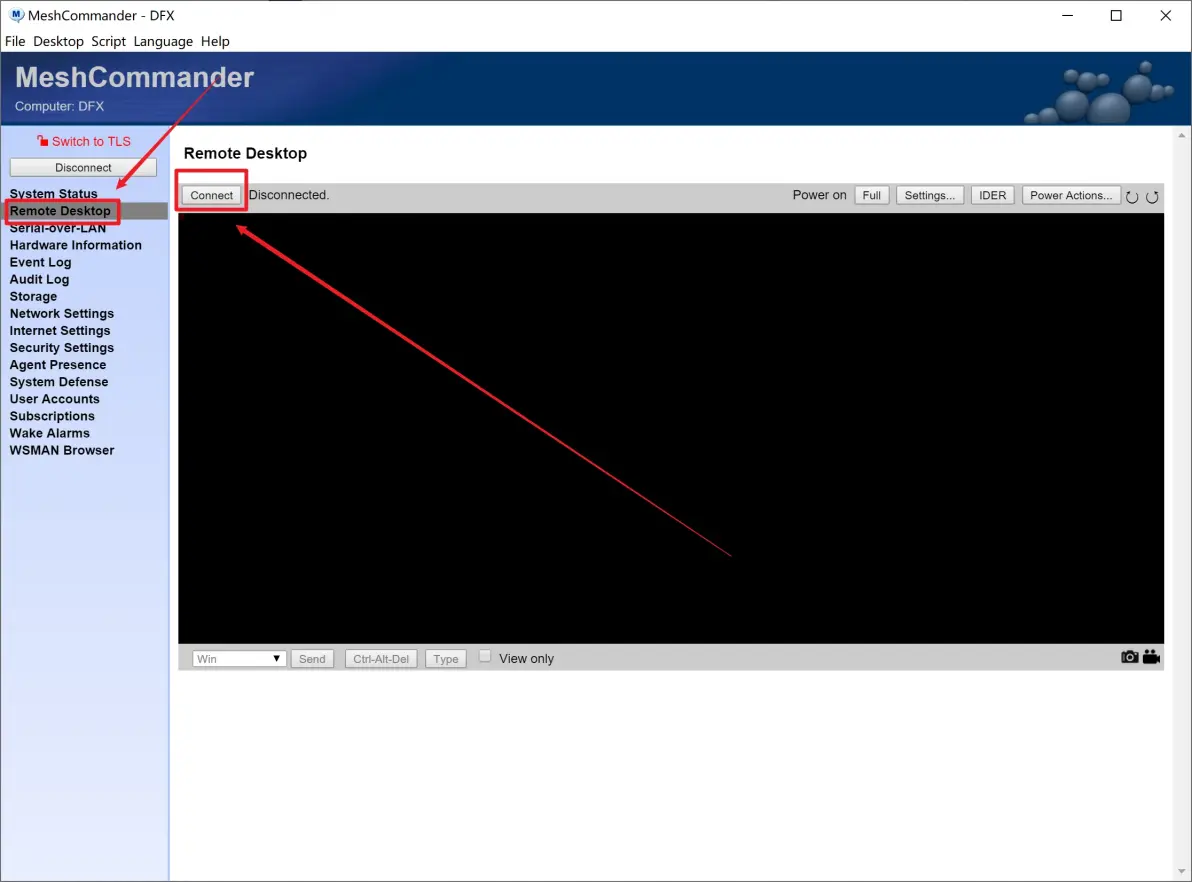Open the Script menu
The image size is (1192, 882).
[108, 41]
